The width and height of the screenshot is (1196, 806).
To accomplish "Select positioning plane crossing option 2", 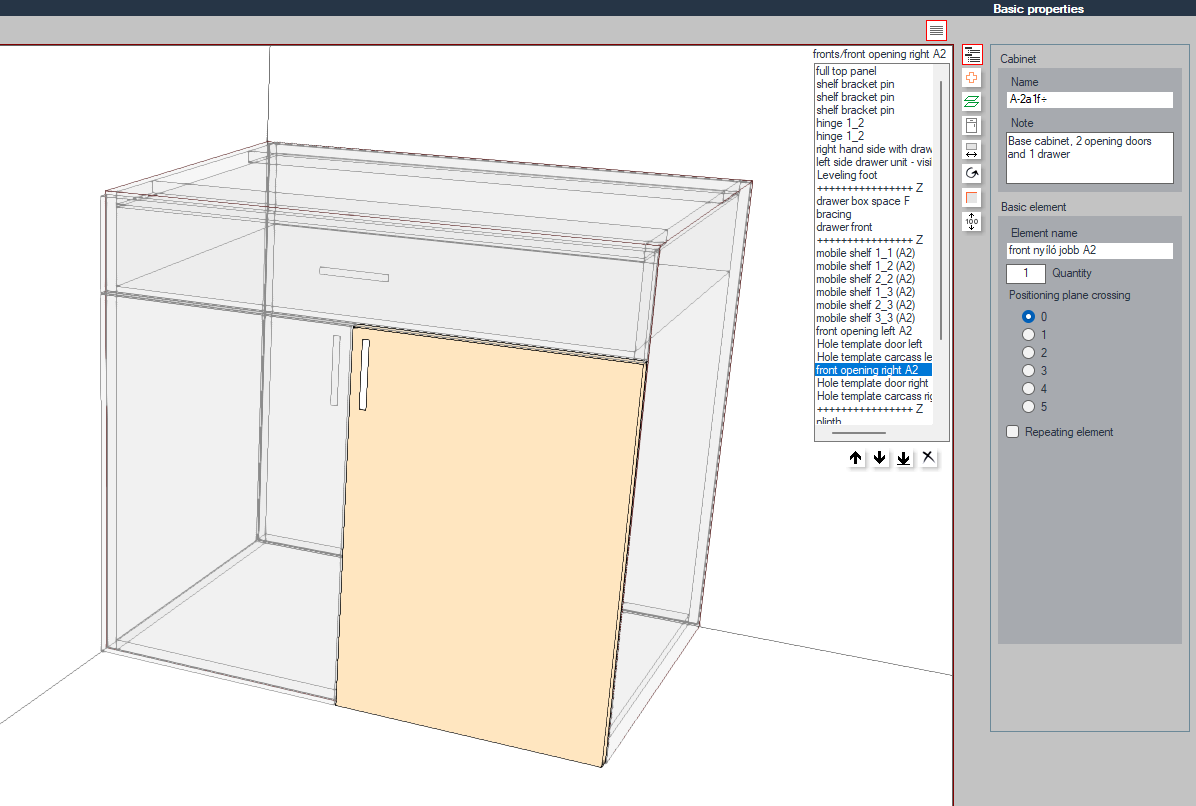I will [1028, 353].
